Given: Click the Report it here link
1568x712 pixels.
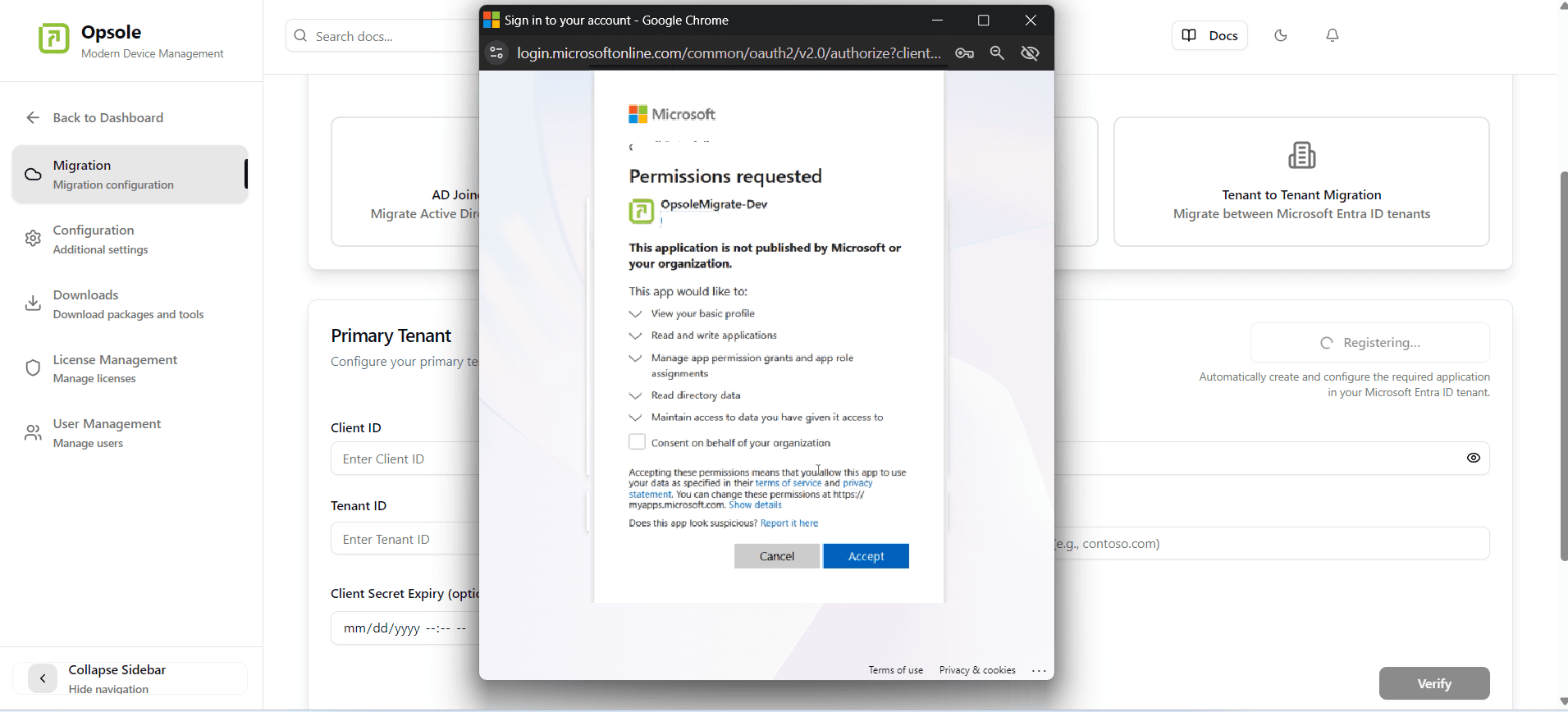Looking at the screenshot, I should (x=789, y=523).
